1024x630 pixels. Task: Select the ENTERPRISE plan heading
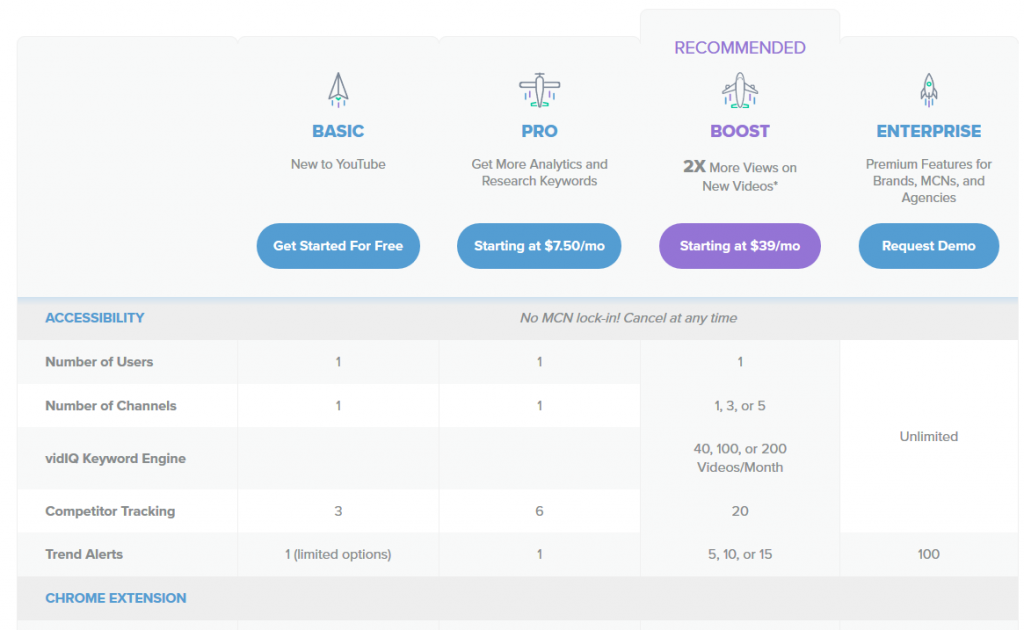[x=929, y=131]
